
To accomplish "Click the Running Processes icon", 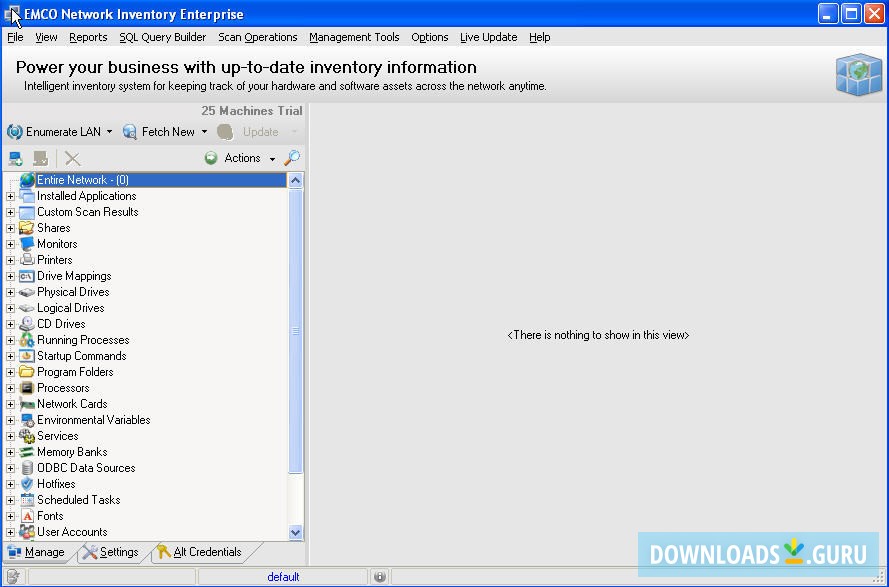I will point(27,340).
